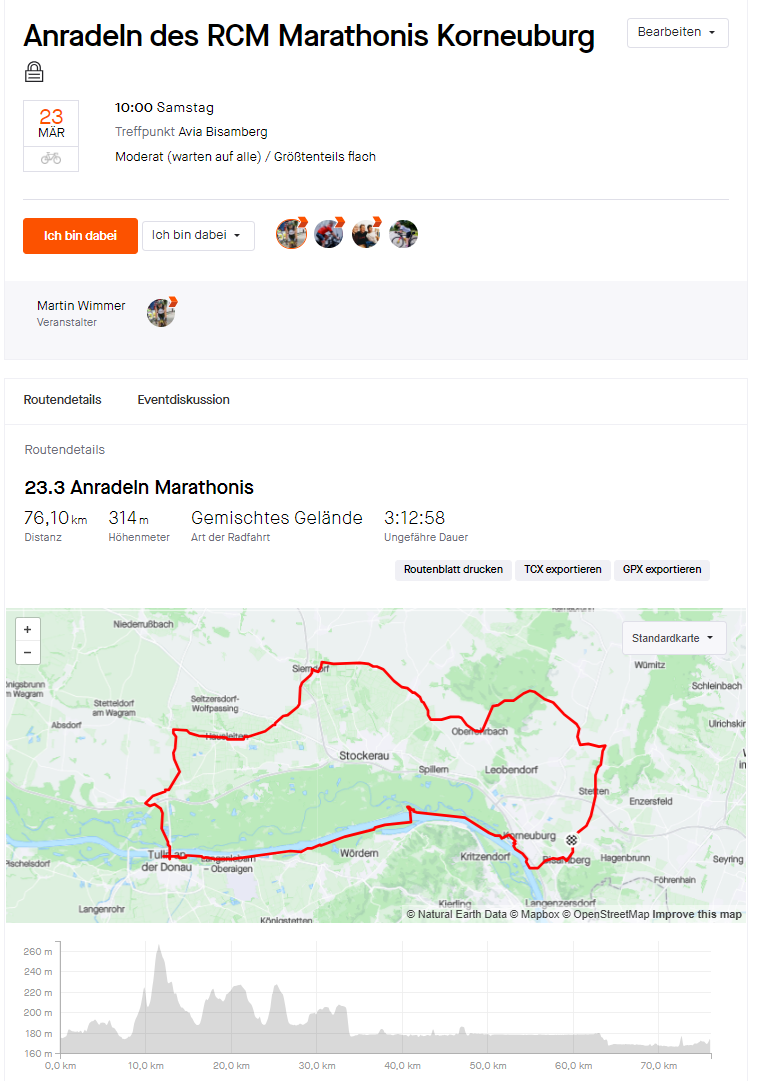Zoom out with the map minus button
Screen dimensions: 757x1081
click(x=28, y=652)
